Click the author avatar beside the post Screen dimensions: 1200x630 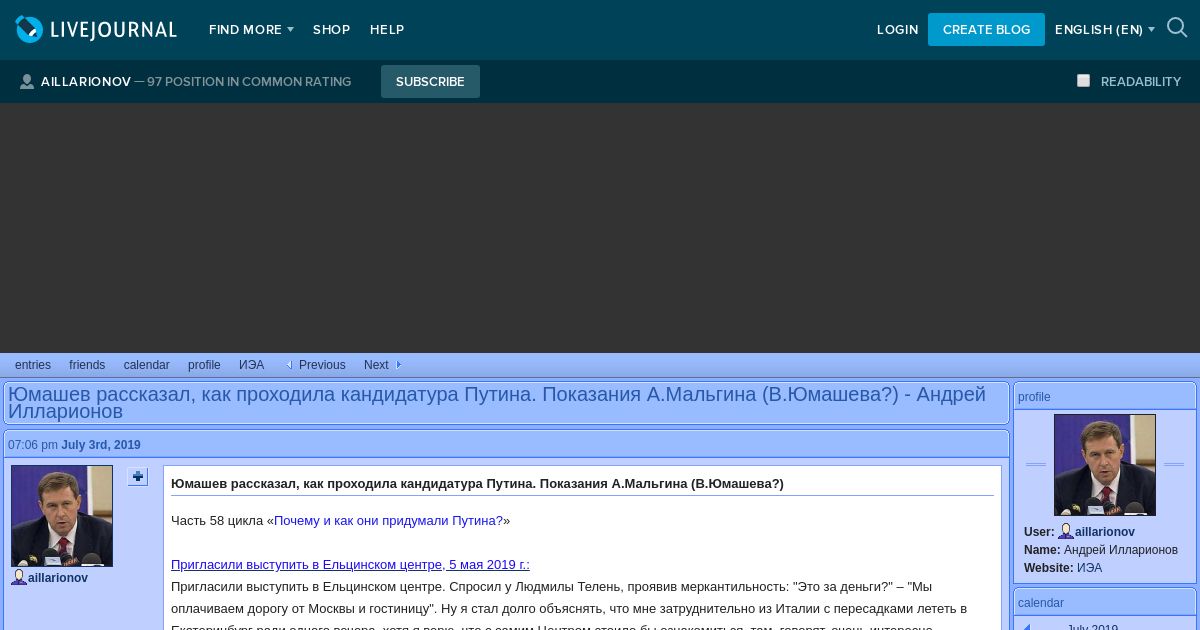tap(62, 516)
